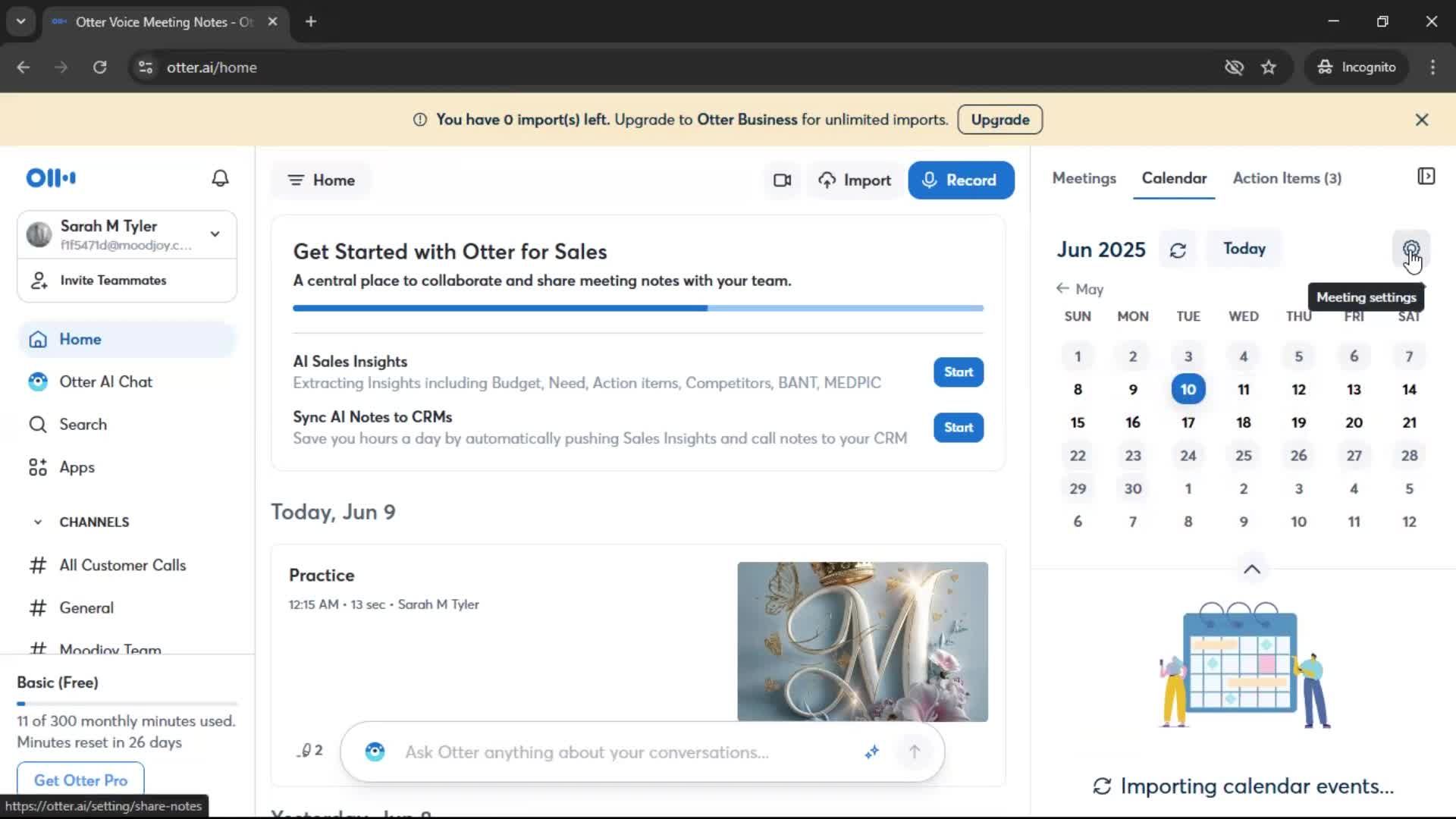Go back to May in calendar
The image size is (1456, 819).
tap(1080, 290)
